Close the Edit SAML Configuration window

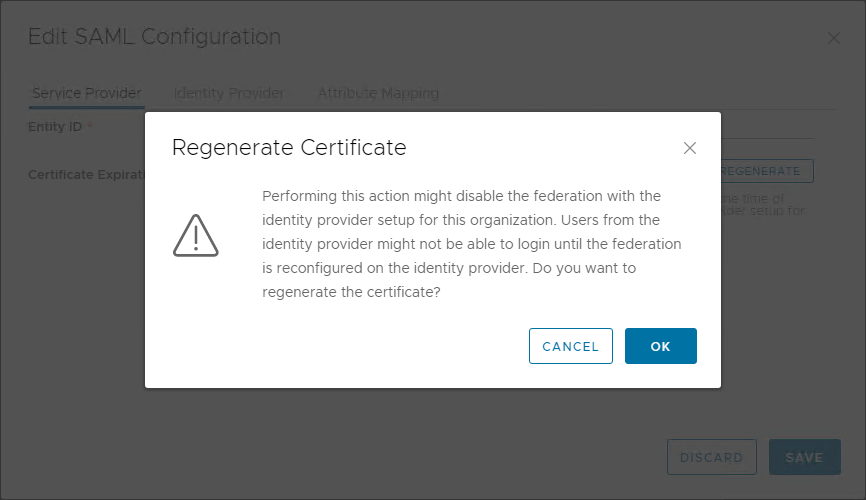(834, 38)
